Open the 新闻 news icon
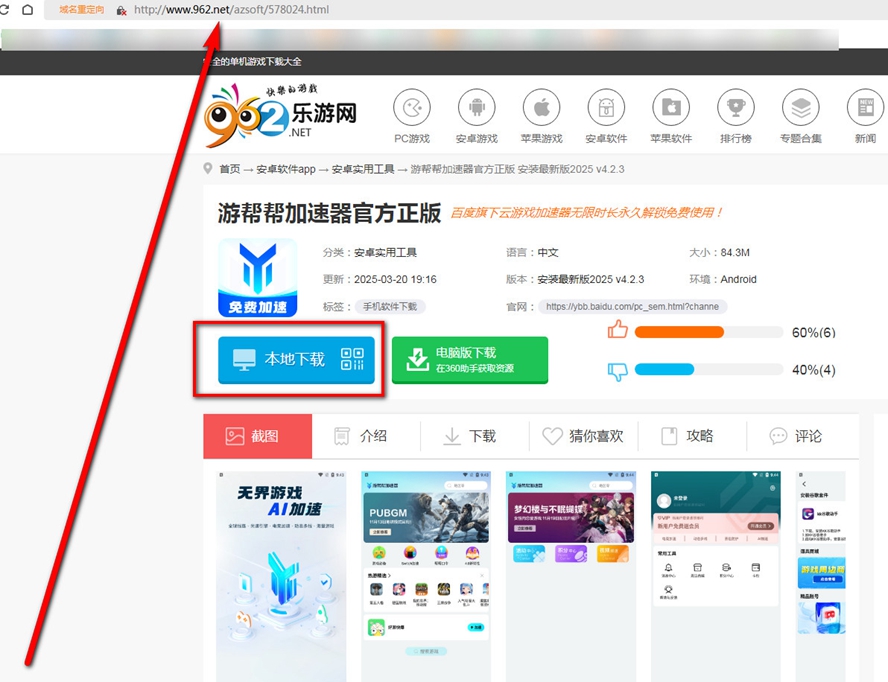This screenshot has height=682, width=888. click(x=865, y=107)
